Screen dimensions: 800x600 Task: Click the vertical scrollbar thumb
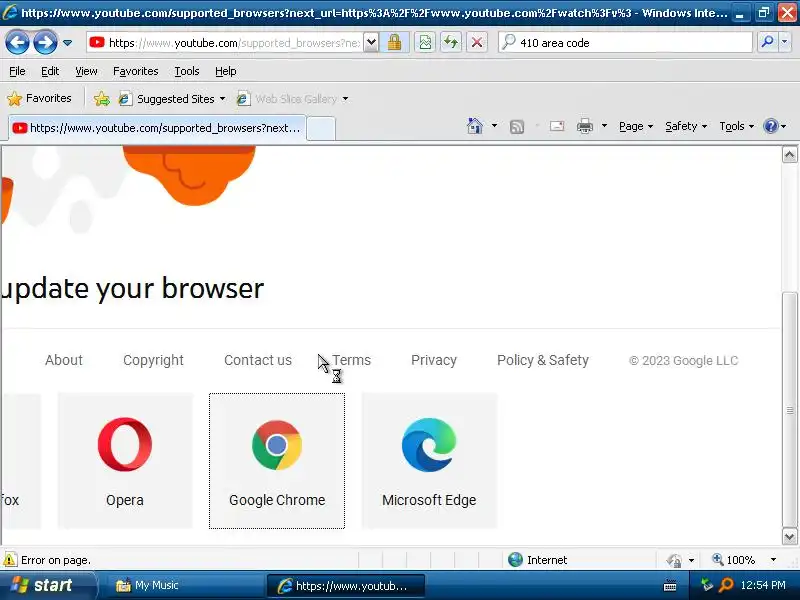coord(789,409)
